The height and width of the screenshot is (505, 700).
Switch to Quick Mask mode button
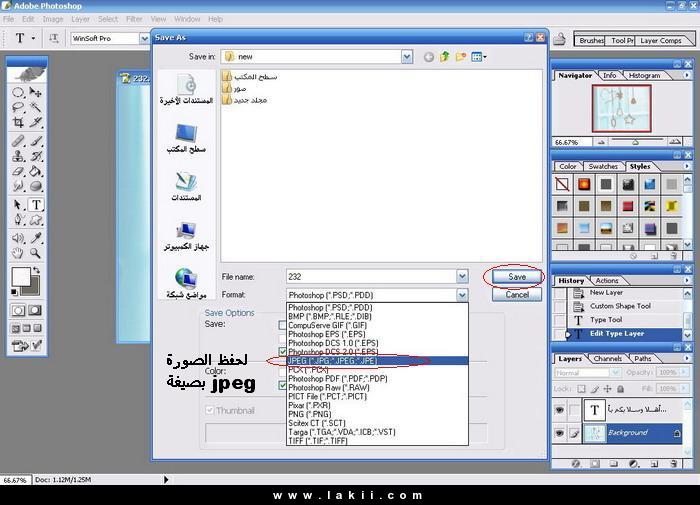[x=35, y=310]
